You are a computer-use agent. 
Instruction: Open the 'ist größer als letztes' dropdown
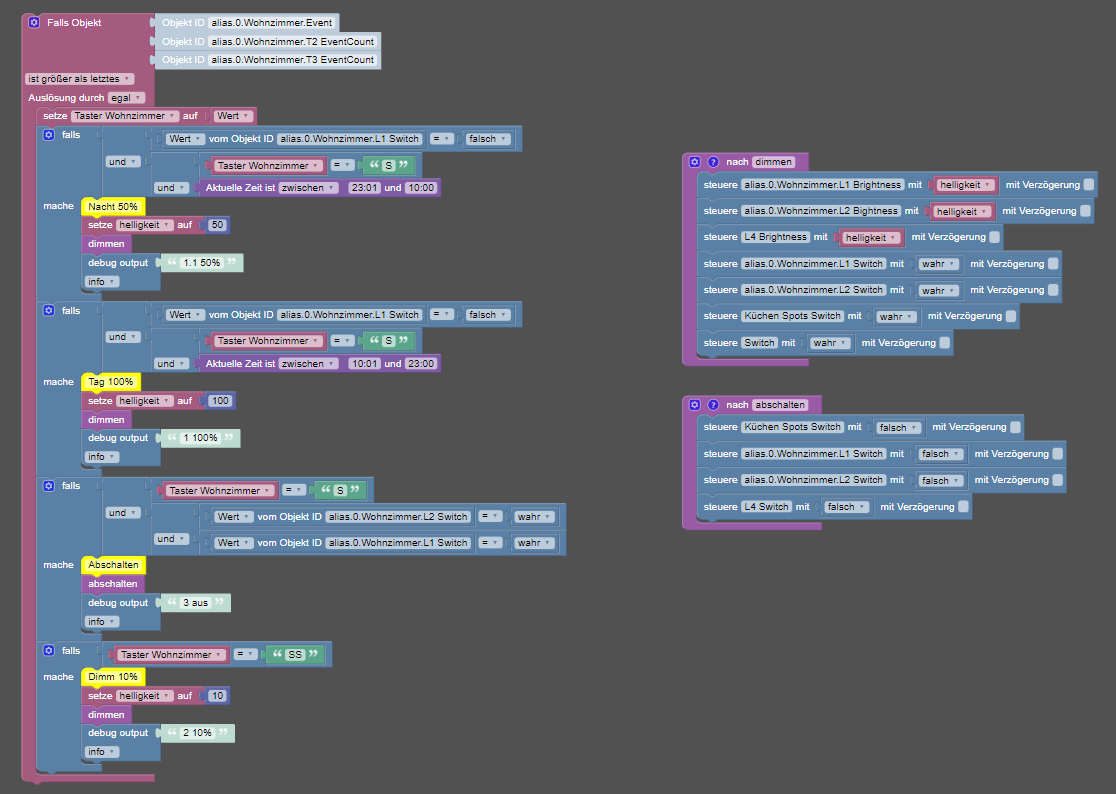click(x=79, y=79)
